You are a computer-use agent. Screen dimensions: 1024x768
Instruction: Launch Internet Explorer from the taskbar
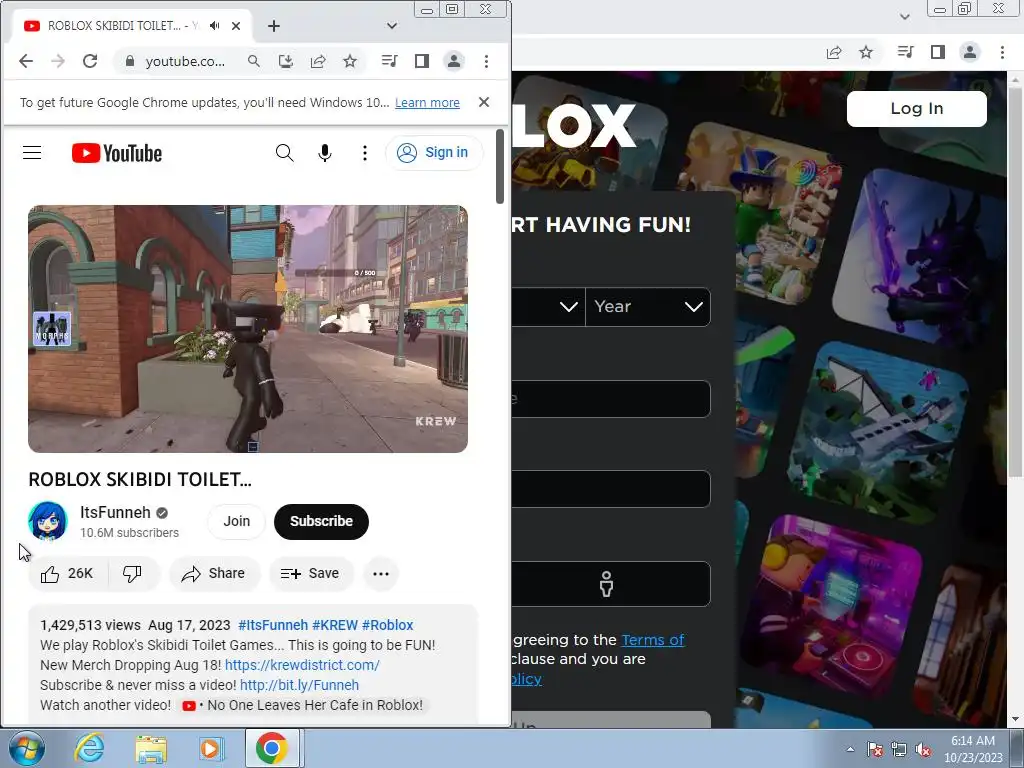(89, 748)
